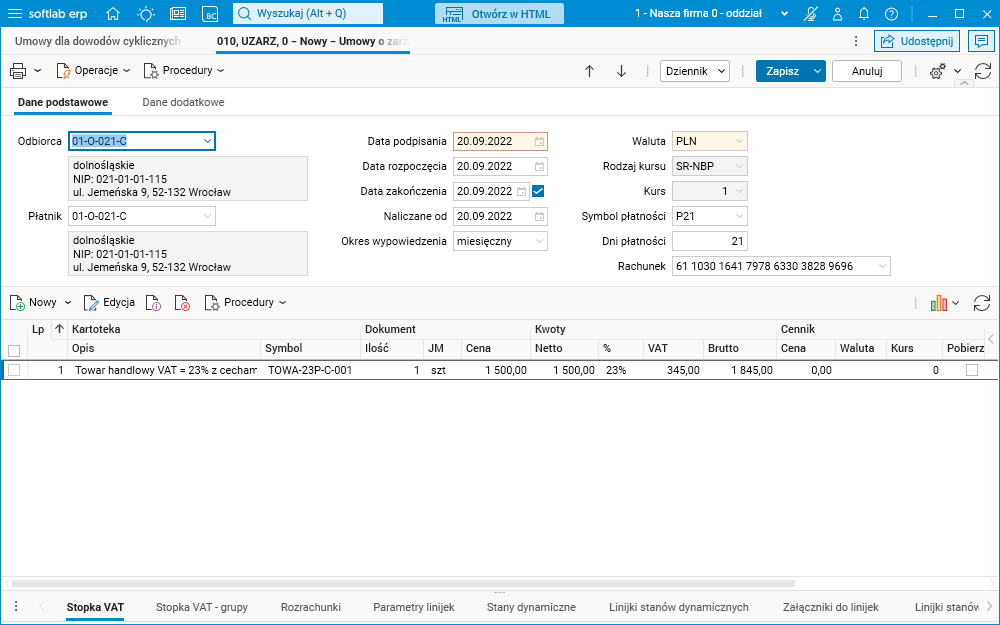The width and height of the screenshot is (1000, 625).
Task: Open the chart icon in the lines toolbar
Action: 939,303
